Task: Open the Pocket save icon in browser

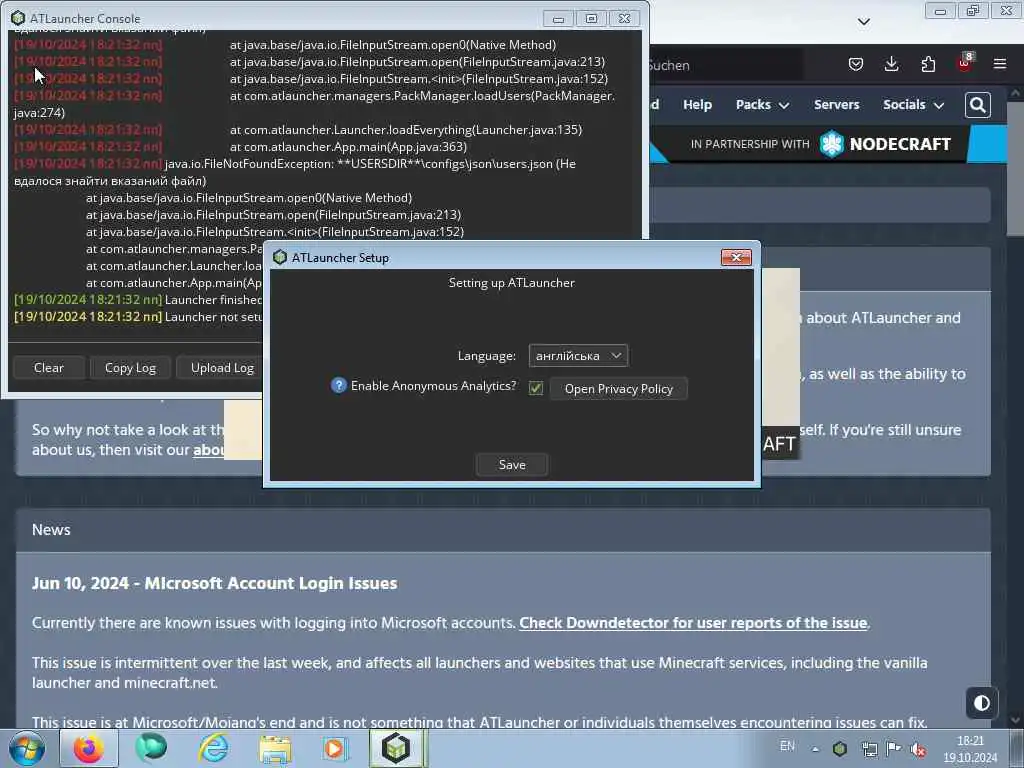Action: point(856,64)
